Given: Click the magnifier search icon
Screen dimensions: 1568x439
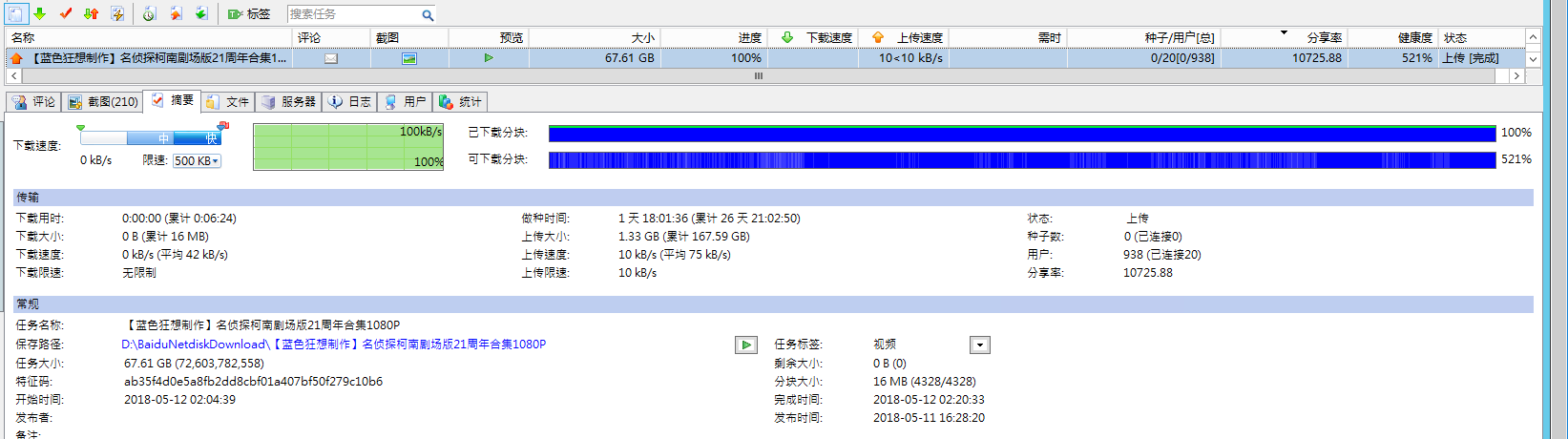Looking at the screenshot, I should [x=428, y=14].
